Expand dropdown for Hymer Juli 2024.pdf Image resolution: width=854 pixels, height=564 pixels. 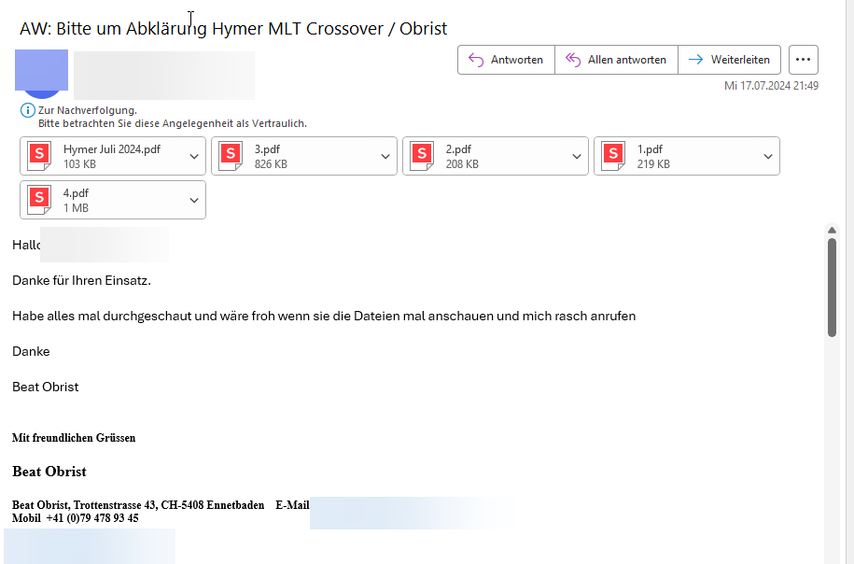[x=194, y=157]
